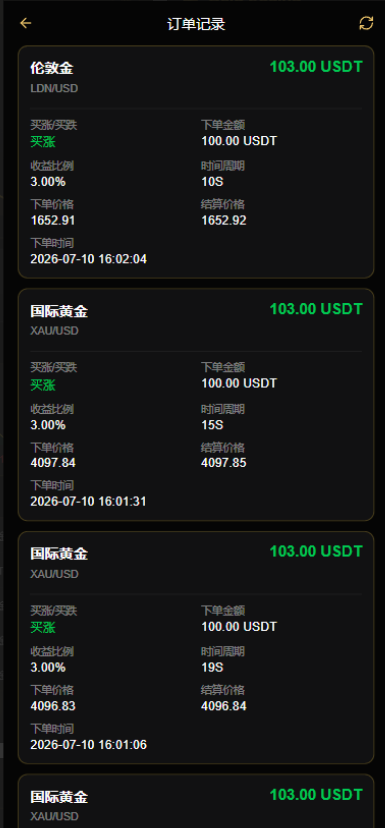Select the LDN/USD symbol label
The width and height of the screenshot is (385, 828).
click(x=54, y=88)
